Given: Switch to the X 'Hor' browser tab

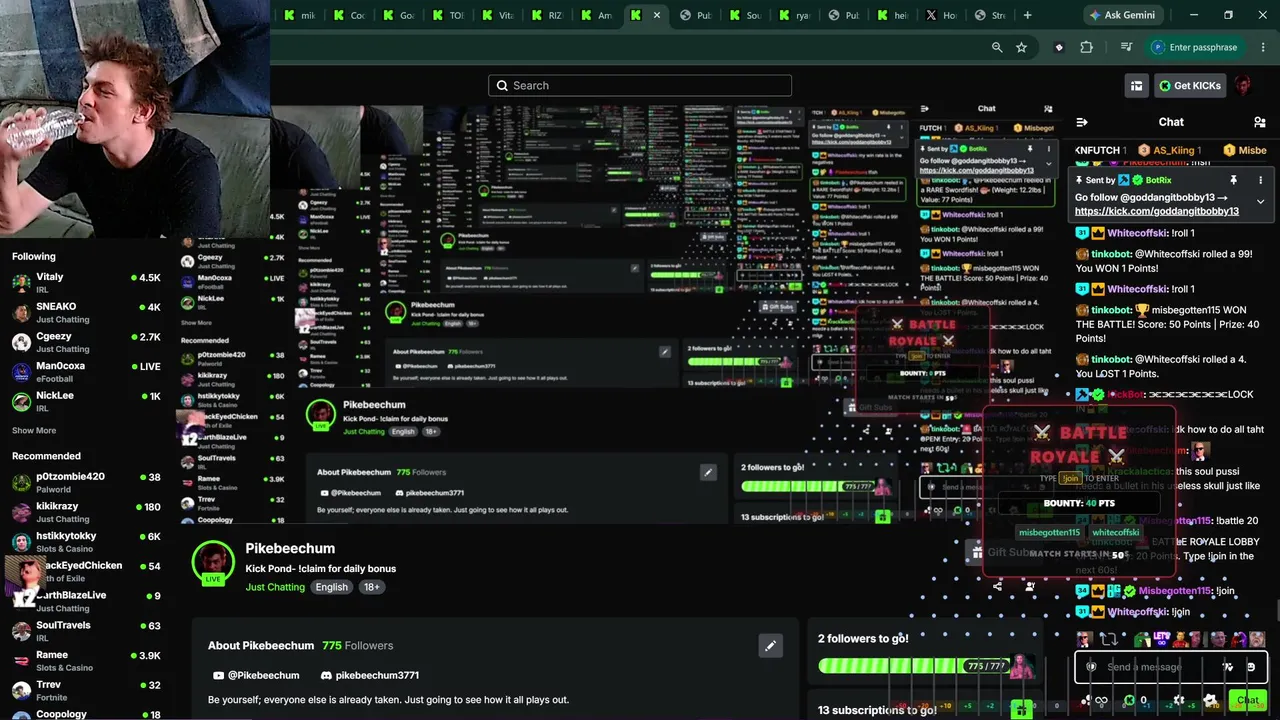Looking at the screenshot, I should pyautogui.click(x=943, y=15).
